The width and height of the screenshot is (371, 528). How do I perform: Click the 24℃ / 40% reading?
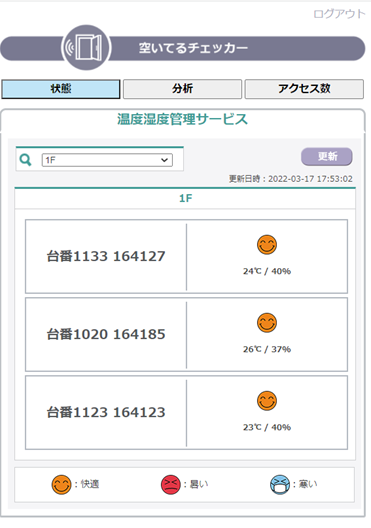267,271
